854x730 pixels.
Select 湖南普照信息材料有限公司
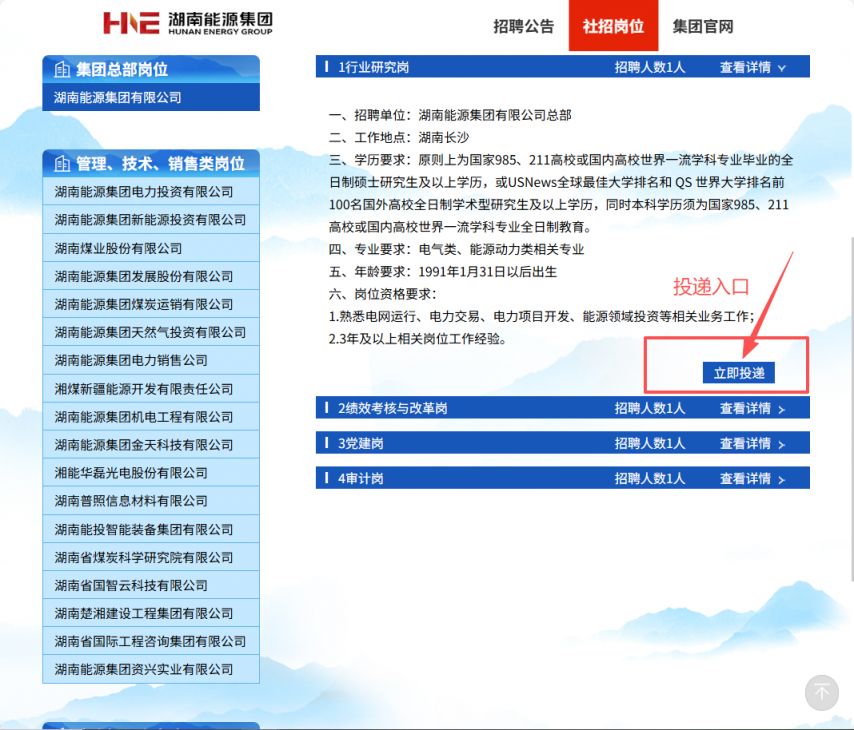point(151,501)
